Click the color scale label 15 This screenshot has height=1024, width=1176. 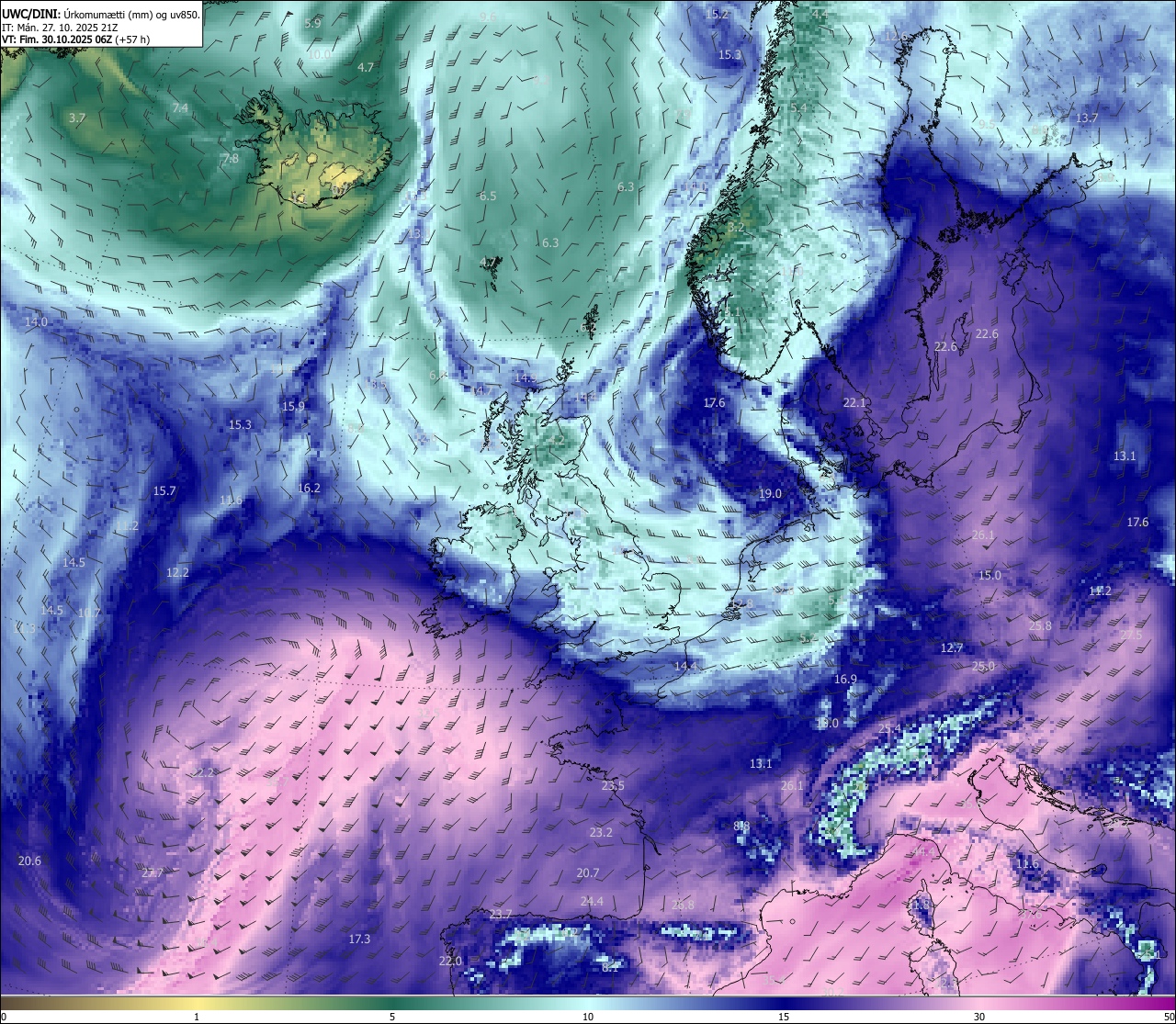tap(784, 1017)
